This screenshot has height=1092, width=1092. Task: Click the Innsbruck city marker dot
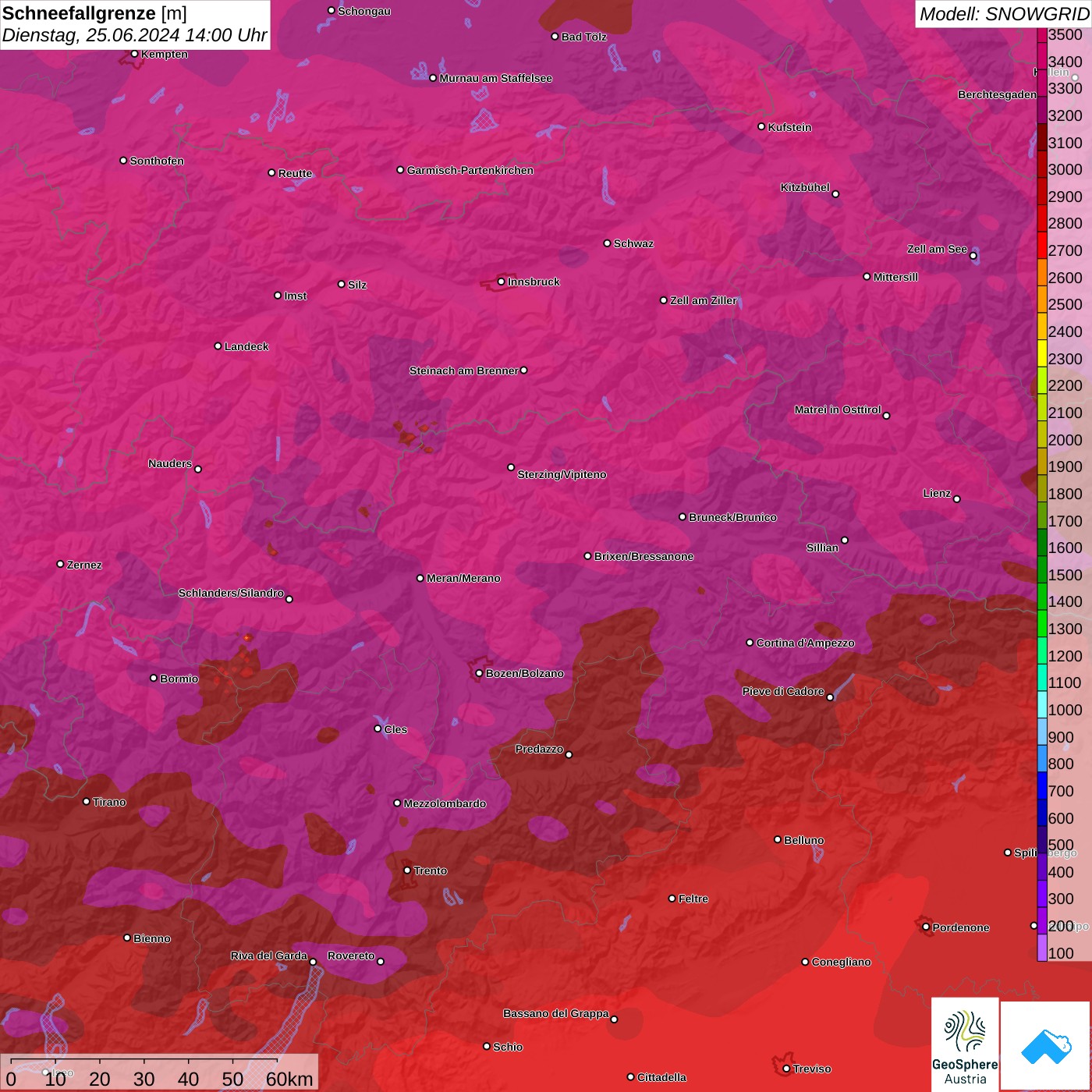(501, 282)
